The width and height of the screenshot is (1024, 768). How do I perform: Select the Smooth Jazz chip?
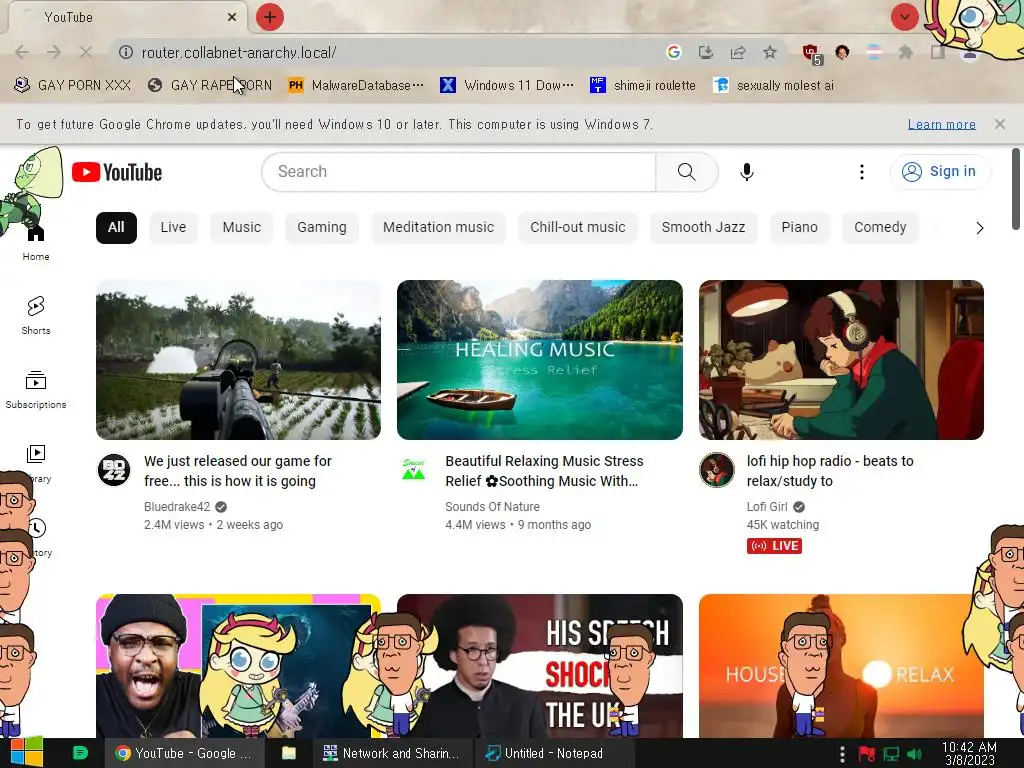click(x=703, y=227)
